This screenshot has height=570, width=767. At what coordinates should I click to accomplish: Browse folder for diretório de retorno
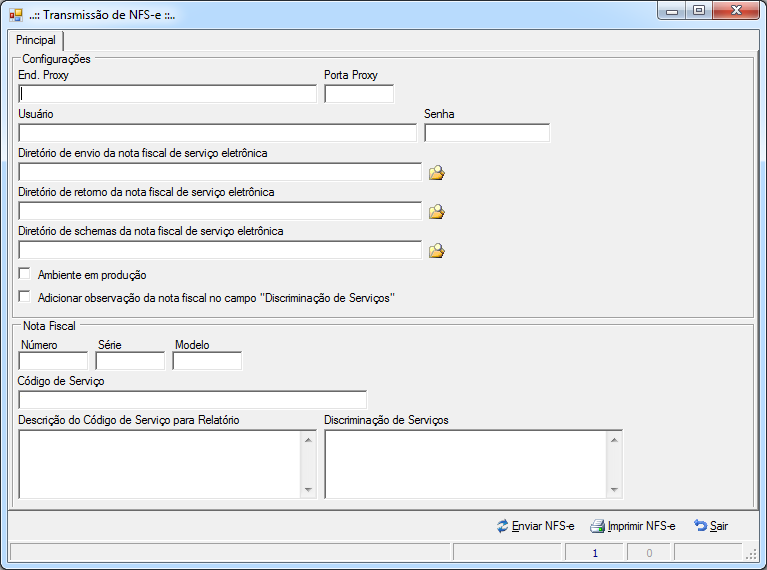pyautogui.click(x=436, y=212)
